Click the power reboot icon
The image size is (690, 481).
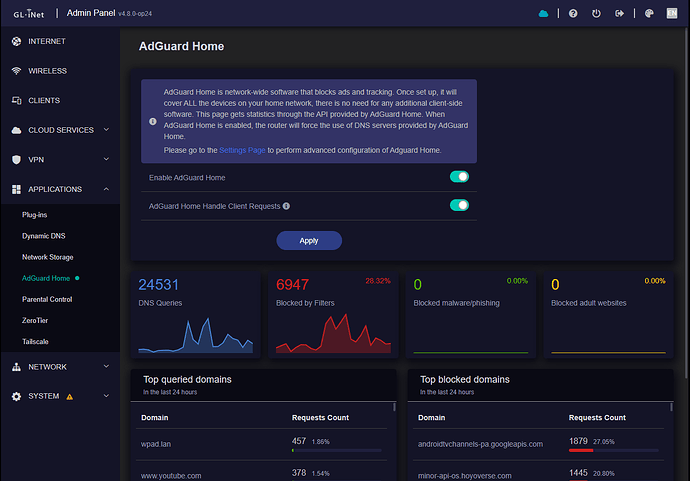tap(596, 14)
